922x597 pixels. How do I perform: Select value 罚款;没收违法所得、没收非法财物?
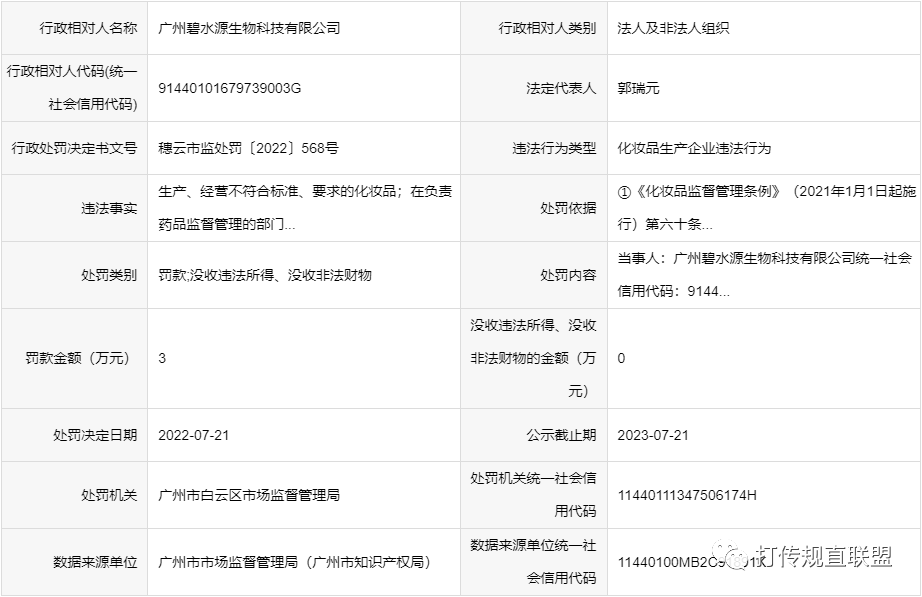click(265, 275)
